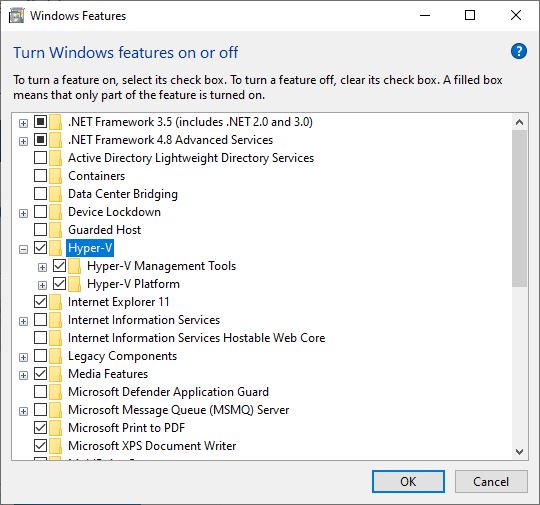Click folder icon beside Data Center Bridging
Screen dimensions: 540x505
55,194
